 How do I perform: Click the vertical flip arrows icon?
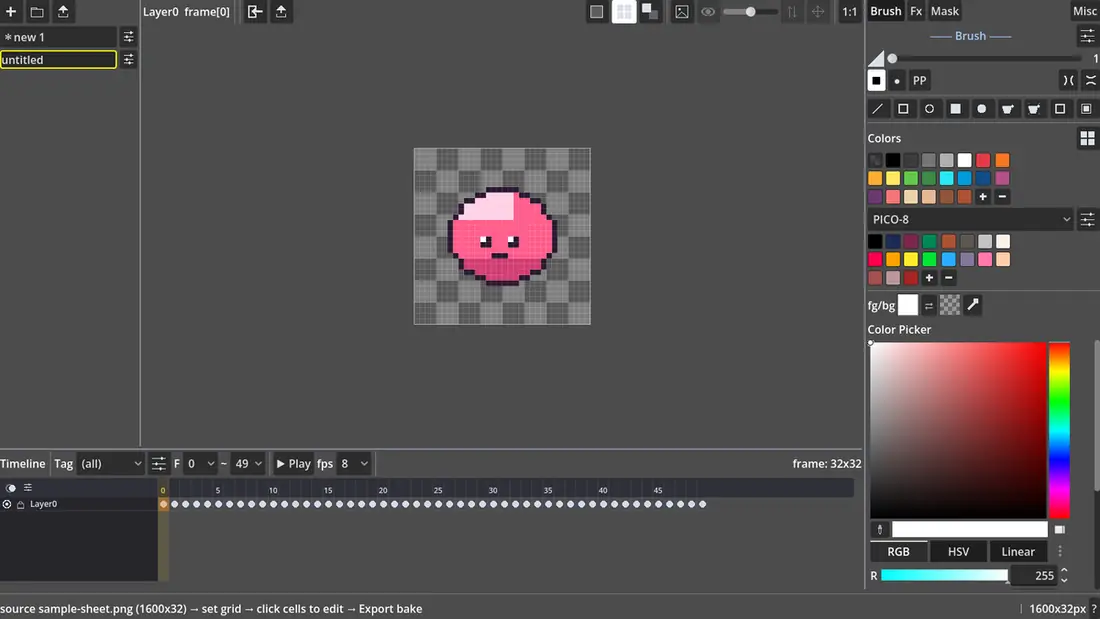791,11
